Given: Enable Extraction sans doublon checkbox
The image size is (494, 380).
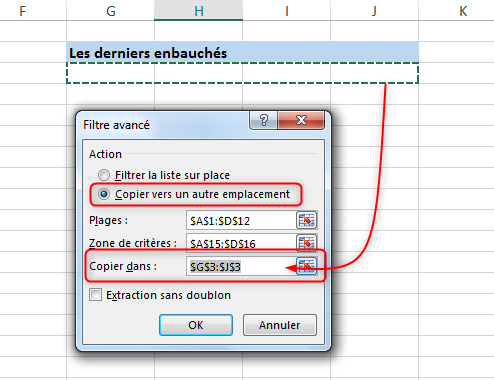Looking at the screenshot, I should [95, 295].
